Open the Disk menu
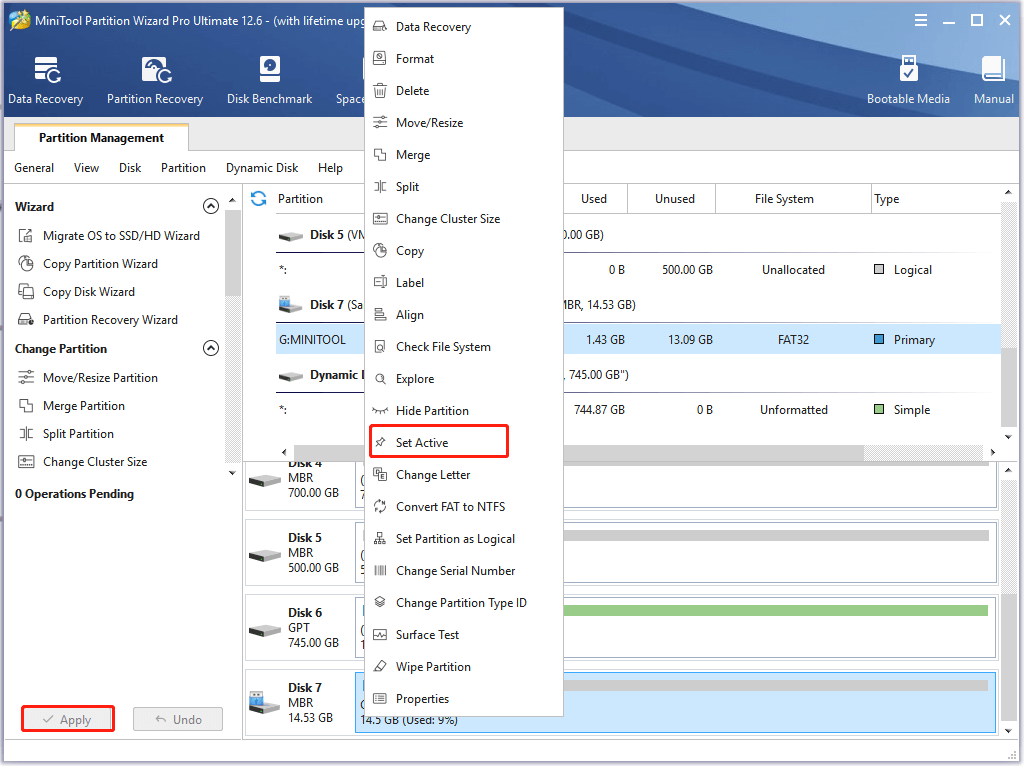The height and width of the screenshot is (770, 1026). (x=130, y=168)
